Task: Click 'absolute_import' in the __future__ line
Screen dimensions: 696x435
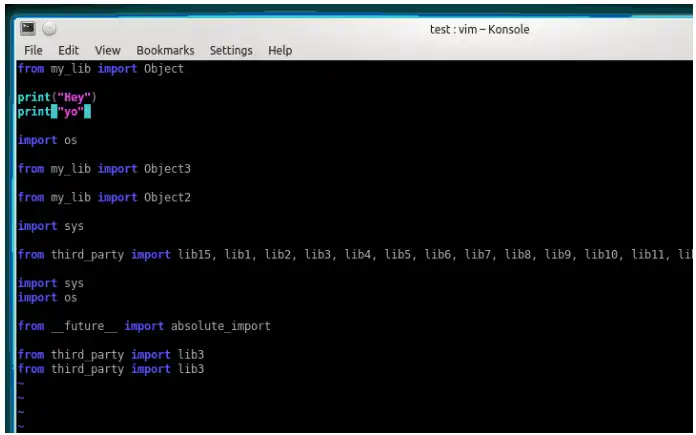Action: pyautogui.click(x=221, y=326)
